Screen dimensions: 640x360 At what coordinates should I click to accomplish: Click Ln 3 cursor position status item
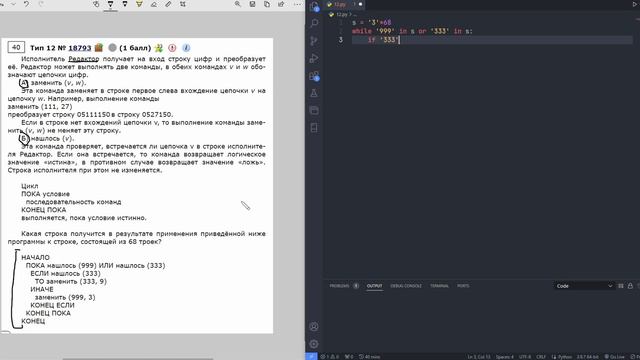coord(478,357)
